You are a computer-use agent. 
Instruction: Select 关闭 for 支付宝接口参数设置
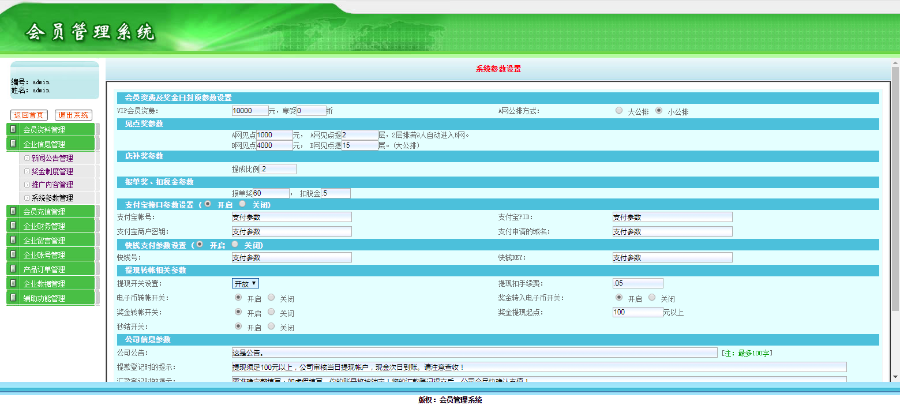point(242,204)
